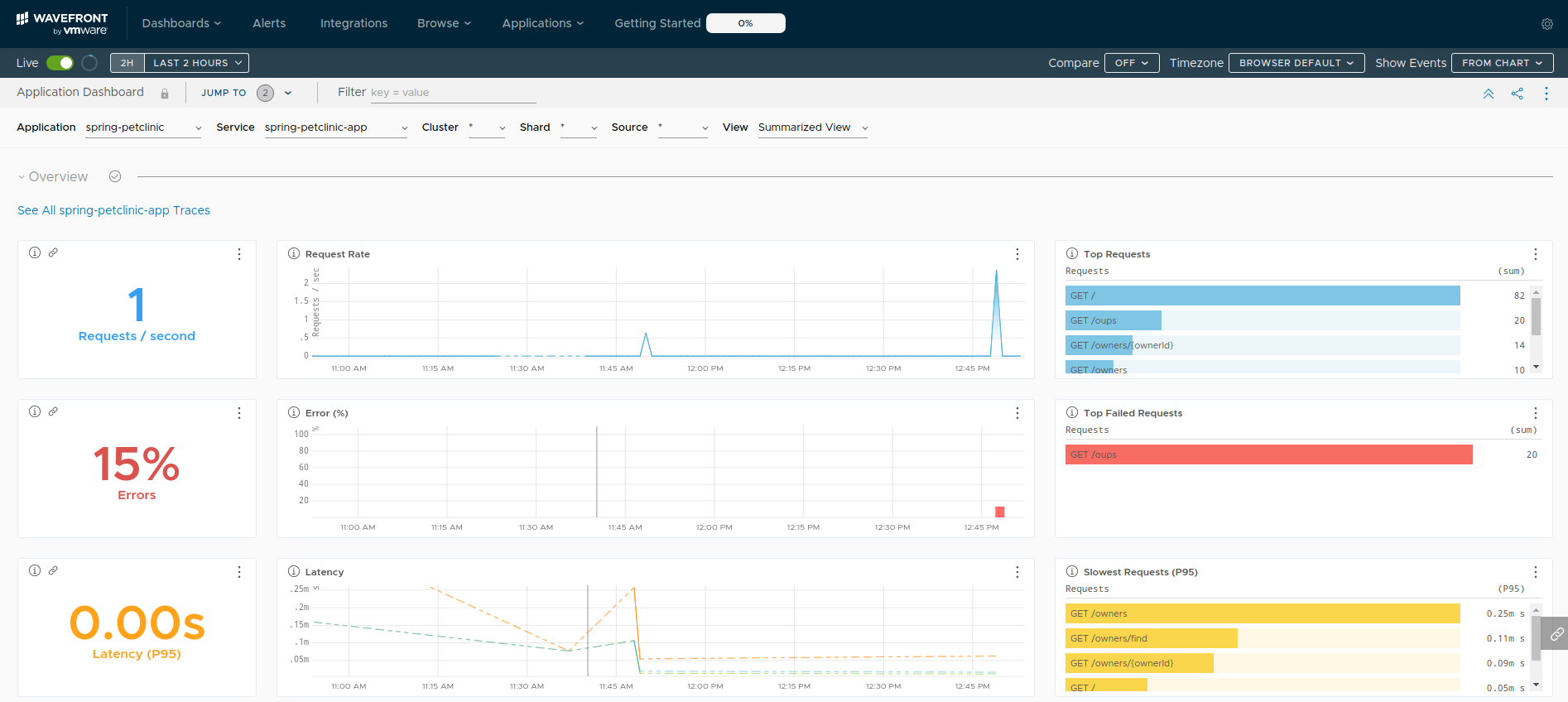This screenshot has width=1568, height=702.
Task: Open See All spring-petclinic-app Traces link
Action: [x=113, y=210]
